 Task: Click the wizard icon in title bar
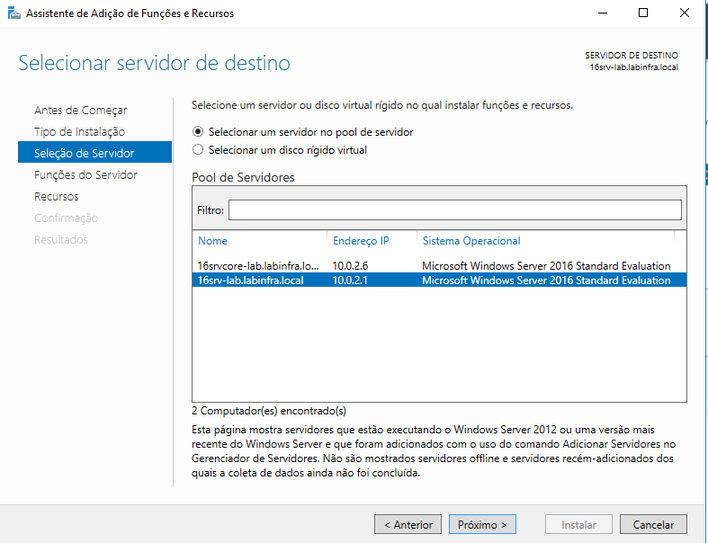pyautogui.click(x=14, y=13)
